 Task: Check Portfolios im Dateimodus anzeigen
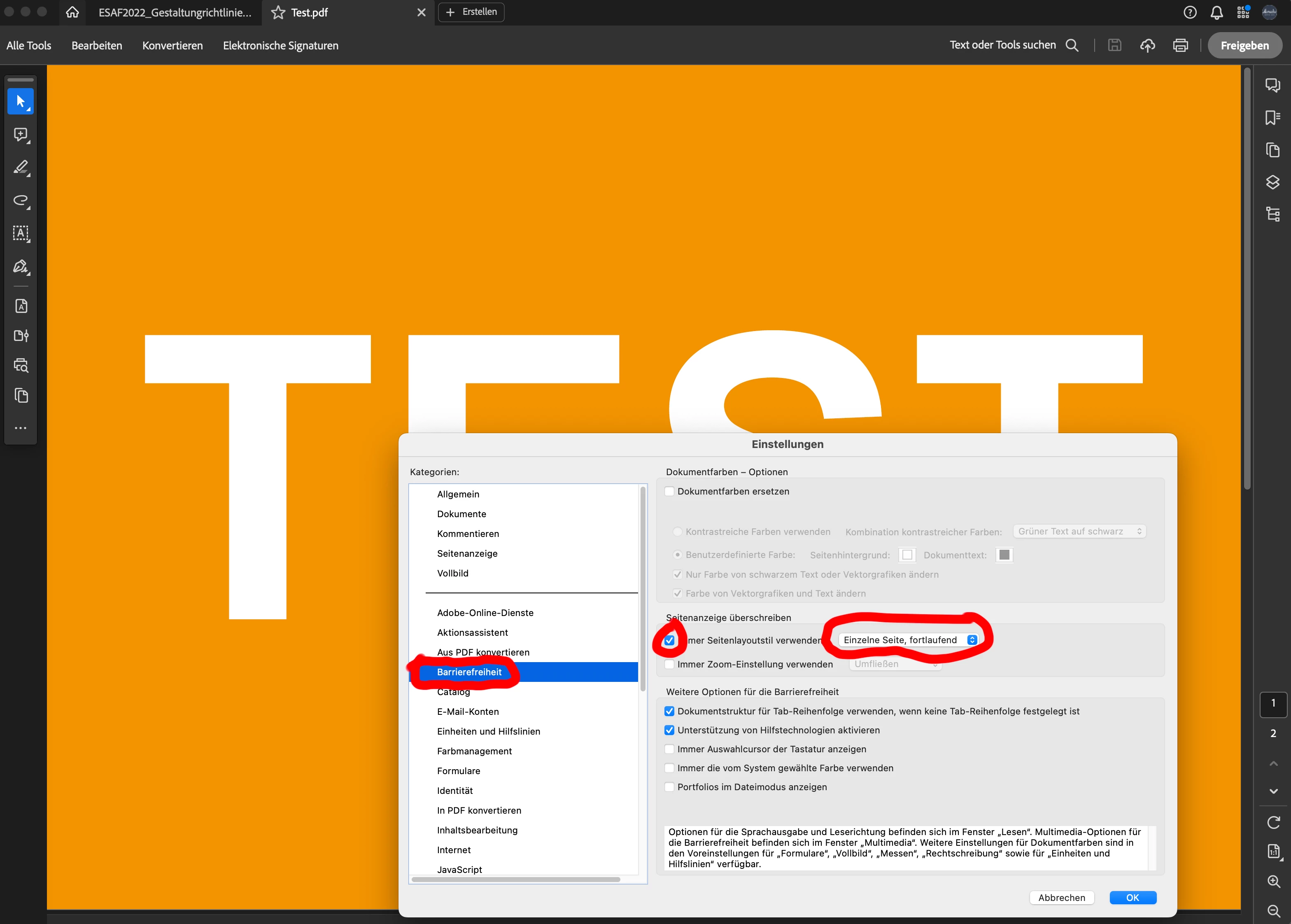point(669,787)
